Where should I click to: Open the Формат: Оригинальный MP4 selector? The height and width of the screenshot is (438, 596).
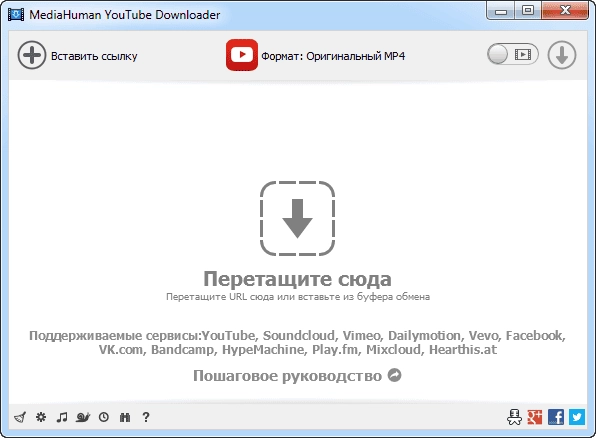(x=333, y=56)
